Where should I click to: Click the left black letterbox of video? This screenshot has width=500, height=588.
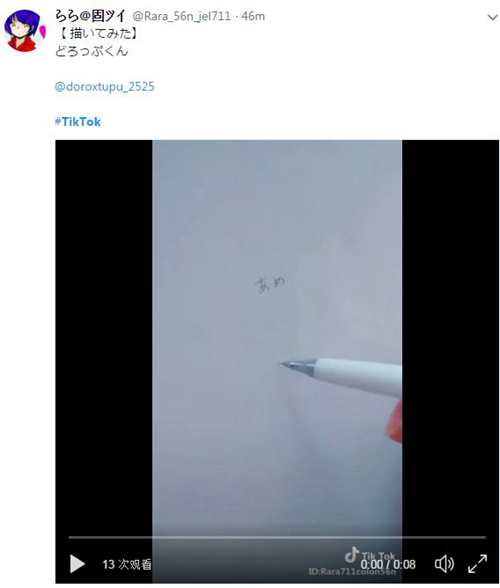point(104,338)
